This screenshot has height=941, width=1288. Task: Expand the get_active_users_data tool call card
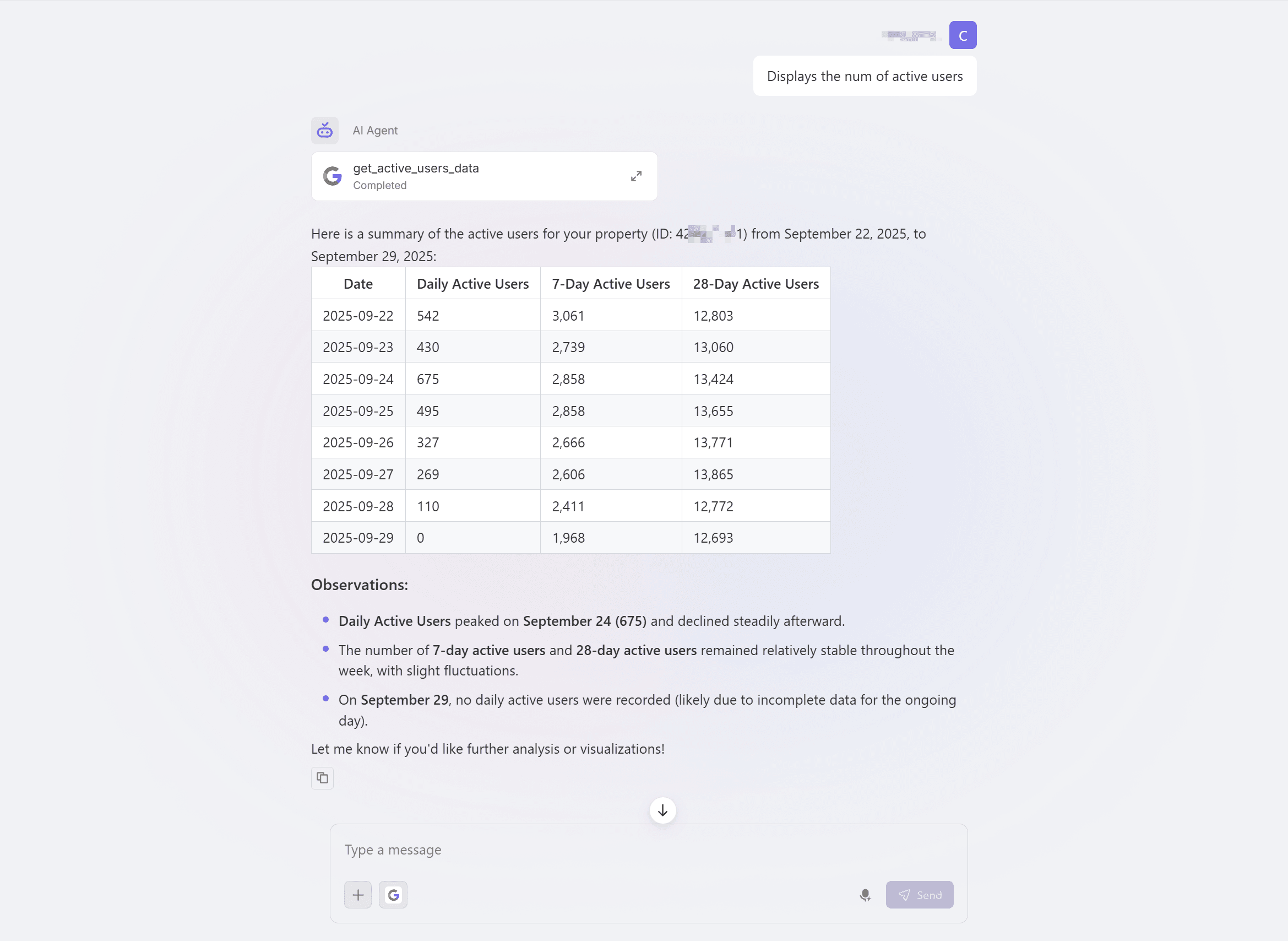(x=636, y=175)
